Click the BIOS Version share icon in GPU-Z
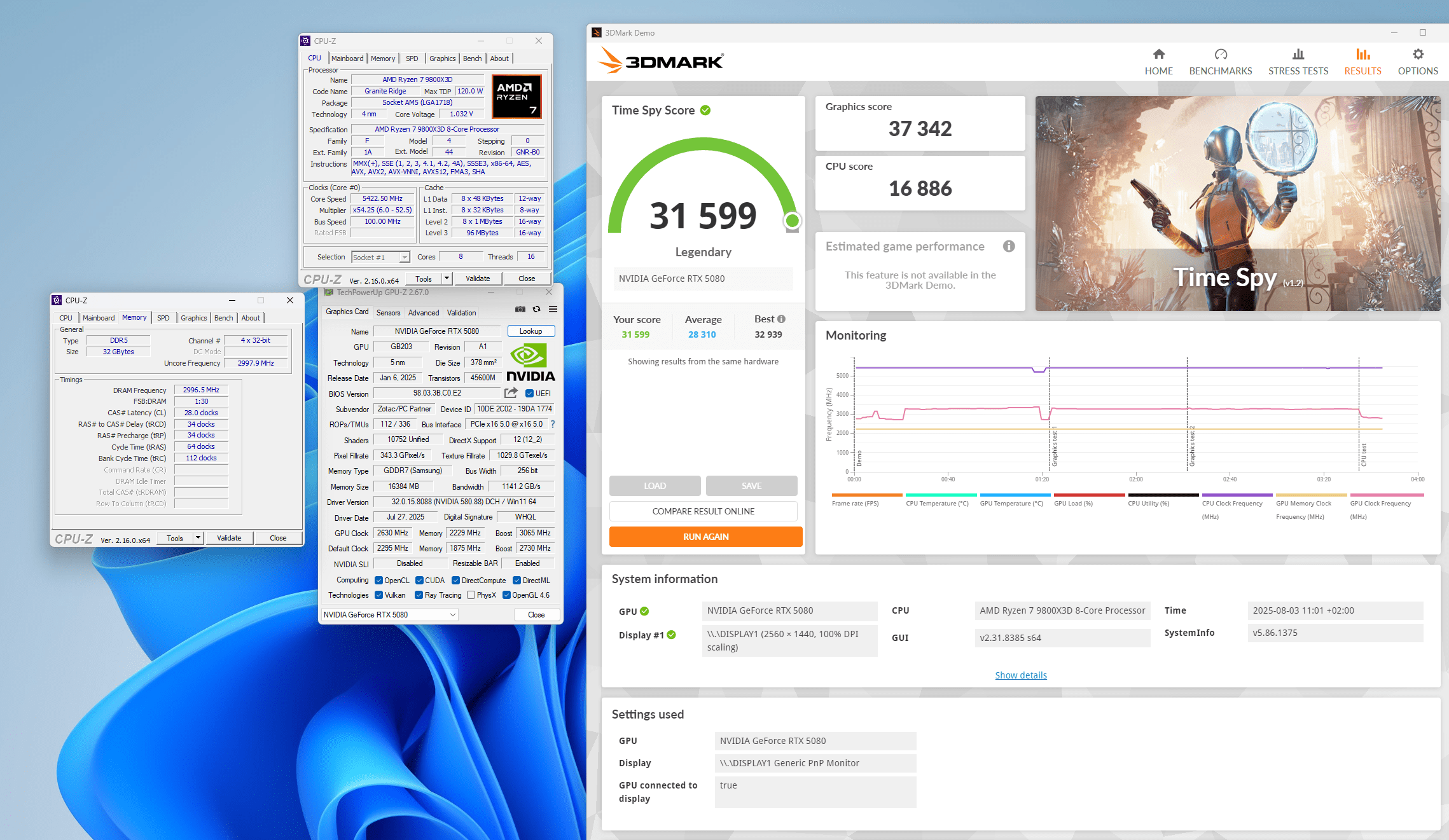This screenshot has width=1449, height=840. click(511, 393)
